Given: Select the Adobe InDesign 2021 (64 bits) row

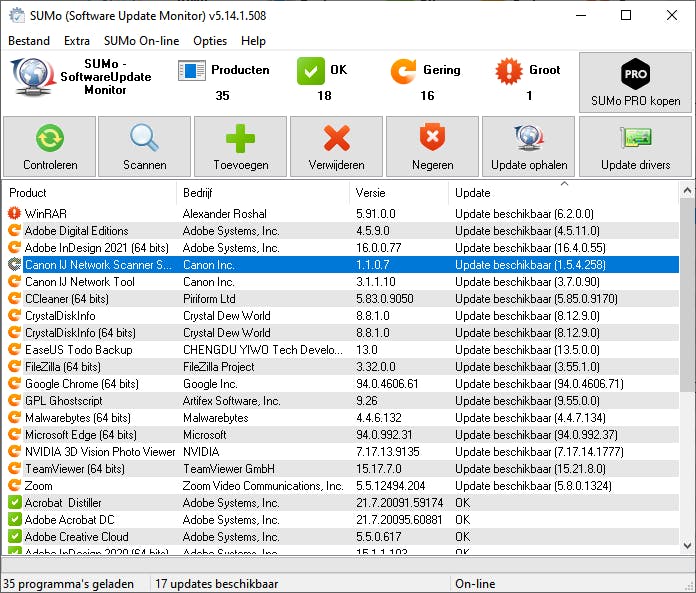Looking at the screenshot, I should click(343, 248).
